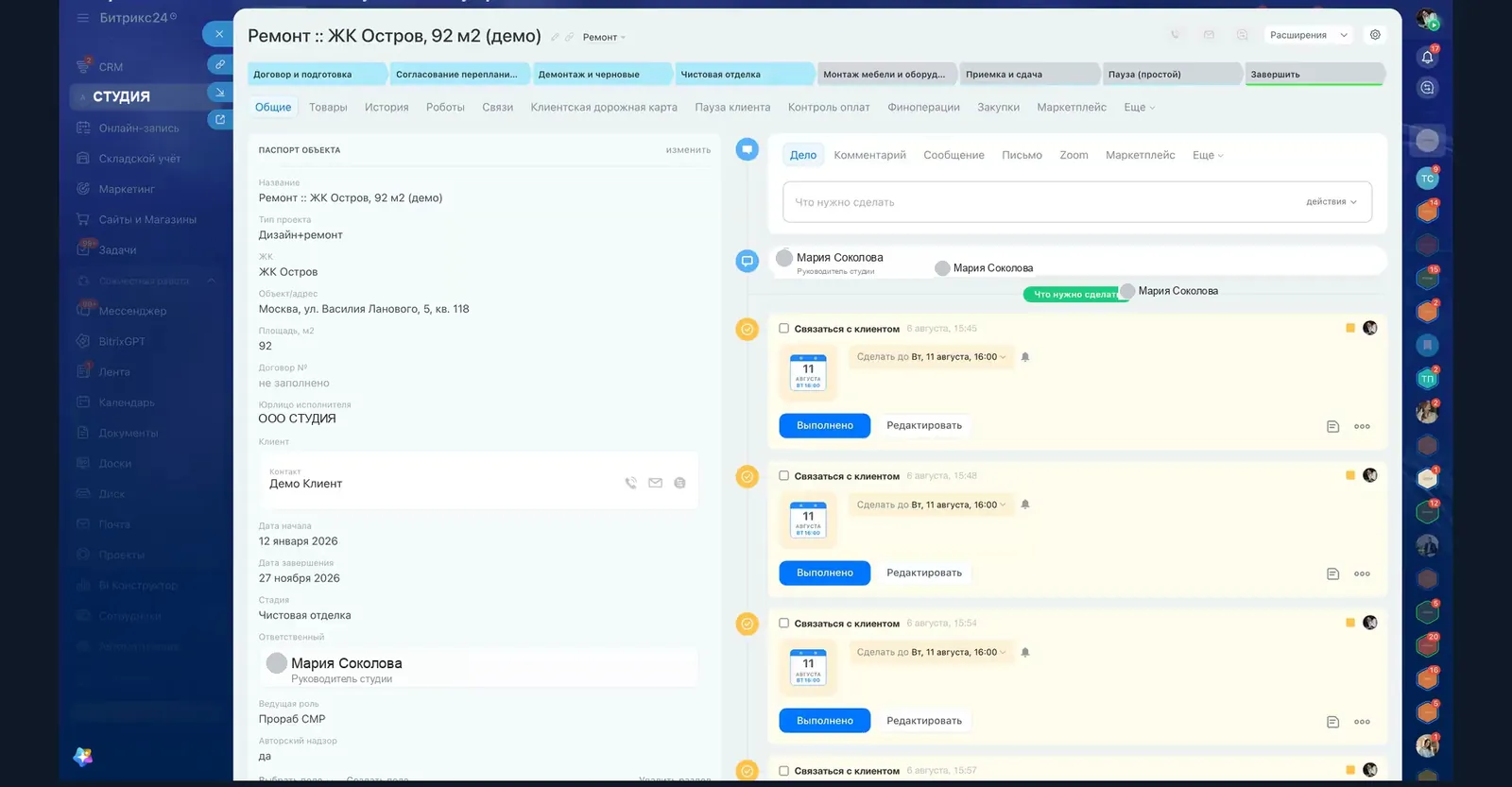Email Демо Клиент via envelope icon
The height and width of the screenshot is (787, 1512).
click(x=655, y=483)
